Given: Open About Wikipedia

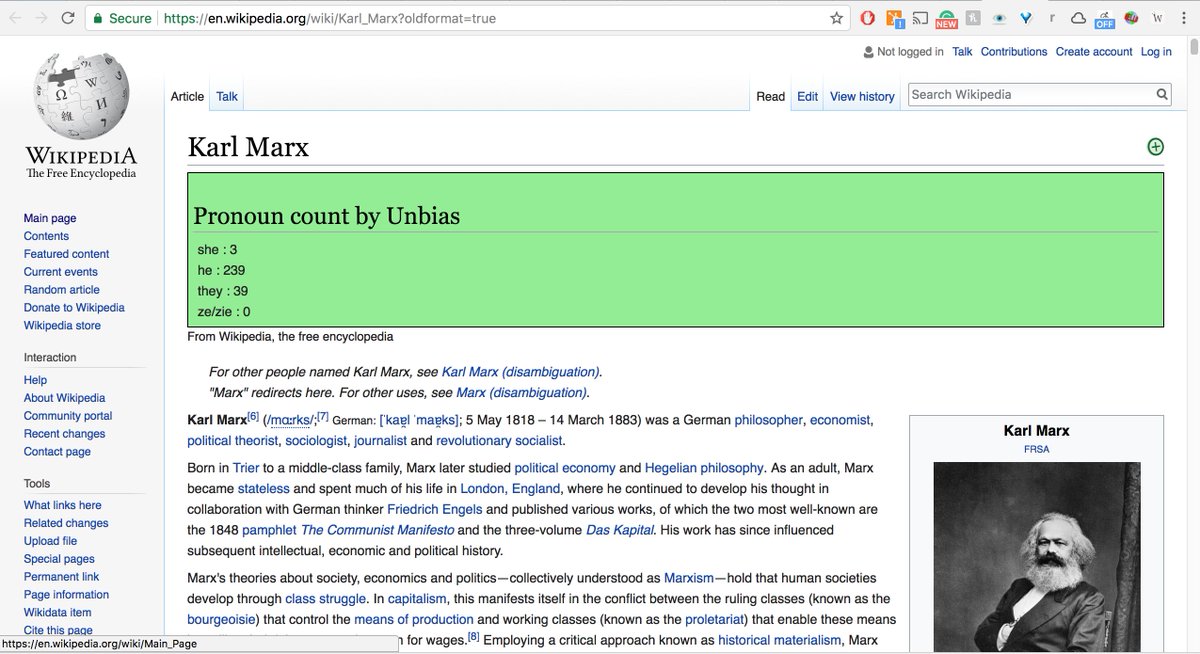Looking at the screenshot, I should click(64, 398).
